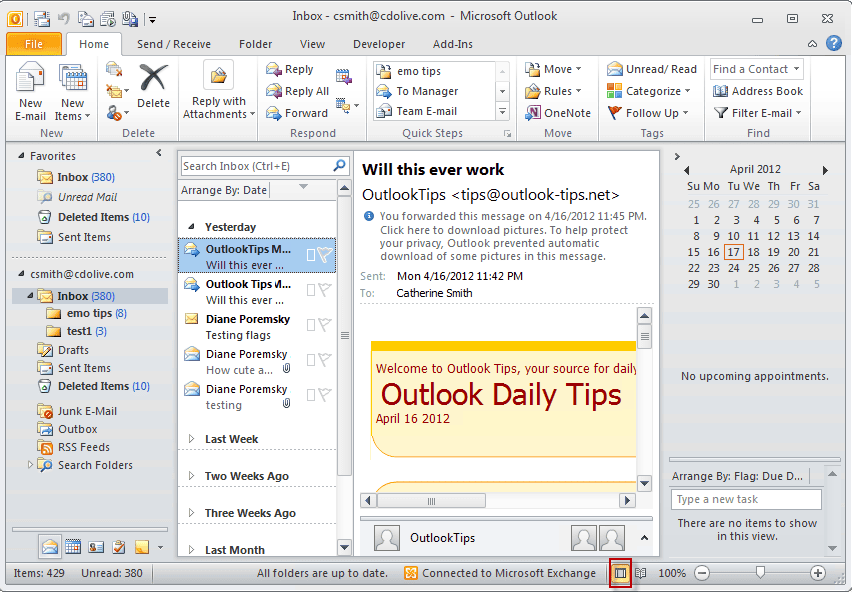The image size is (852, 592).
Task: Toggle flag on Diane Poremsky How cute message
Action: [324, 360]
